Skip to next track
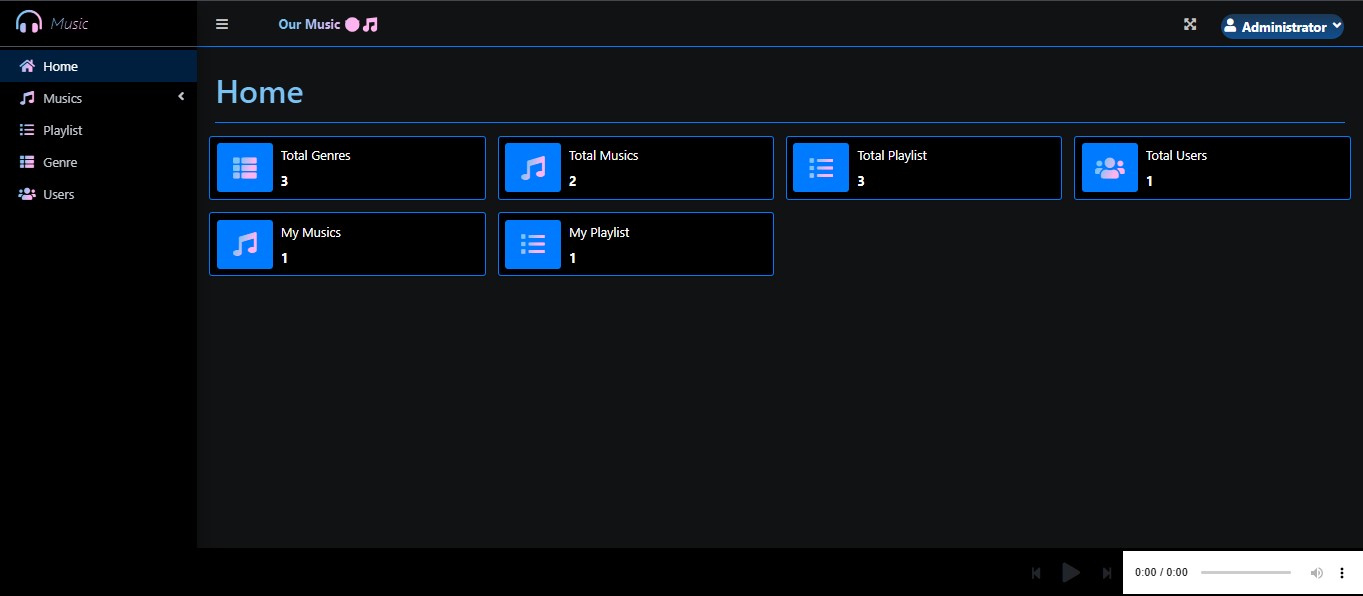This screenshot has height=596, width=1363. pos(1107,573)
